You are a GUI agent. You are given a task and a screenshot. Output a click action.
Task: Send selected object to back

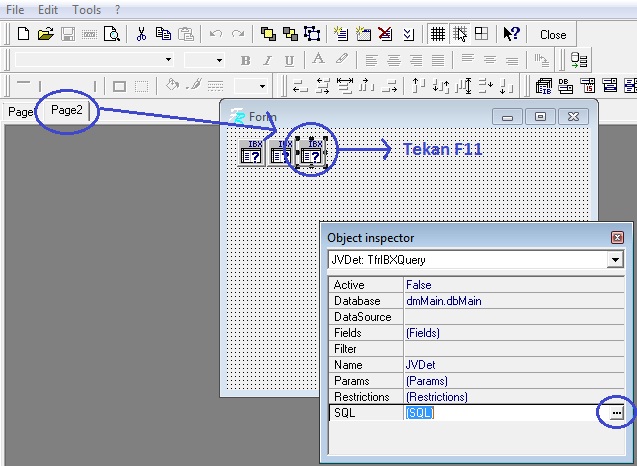coord(290,34)
